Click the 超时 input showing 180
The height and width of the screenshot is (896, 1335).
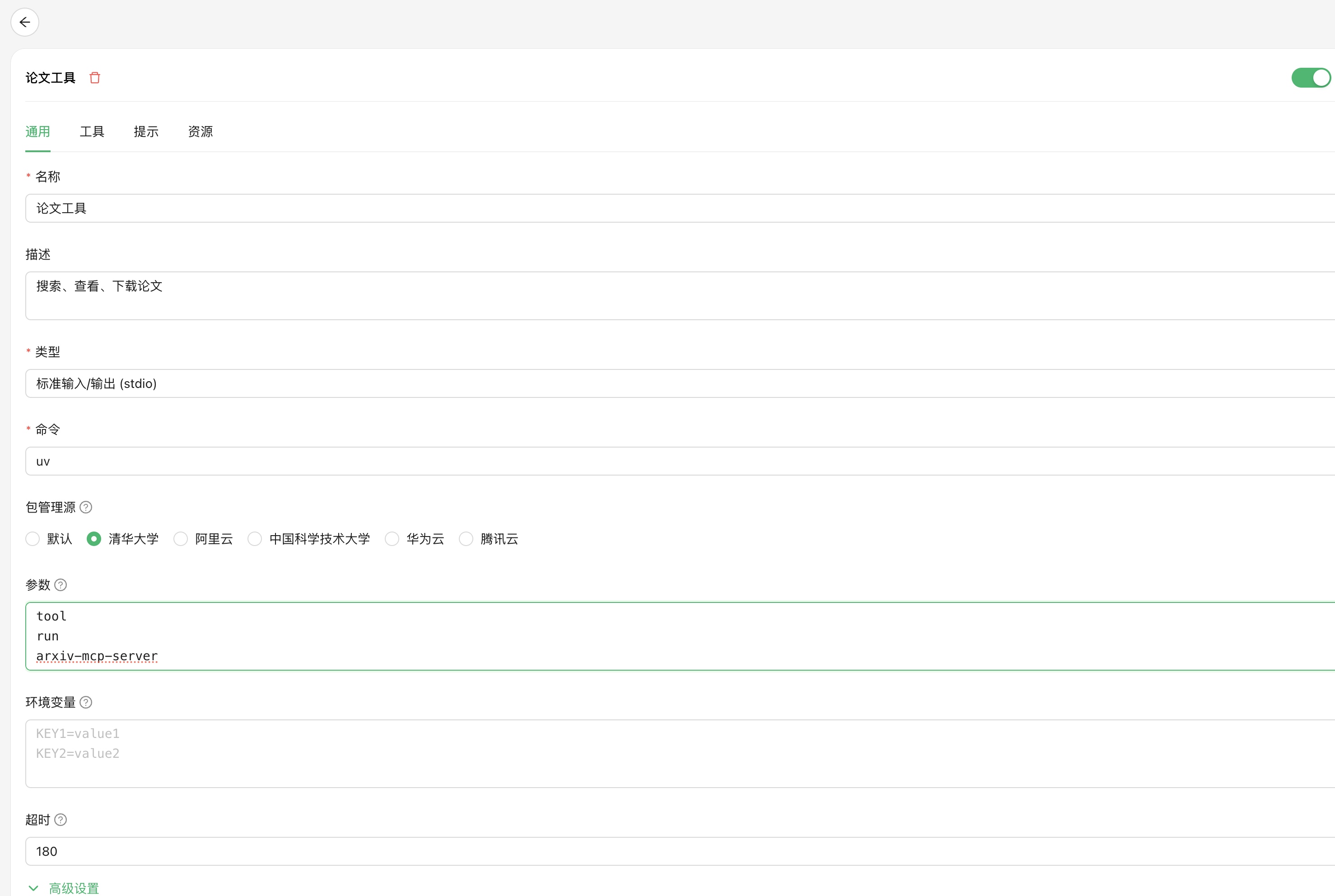click(680, 851)
